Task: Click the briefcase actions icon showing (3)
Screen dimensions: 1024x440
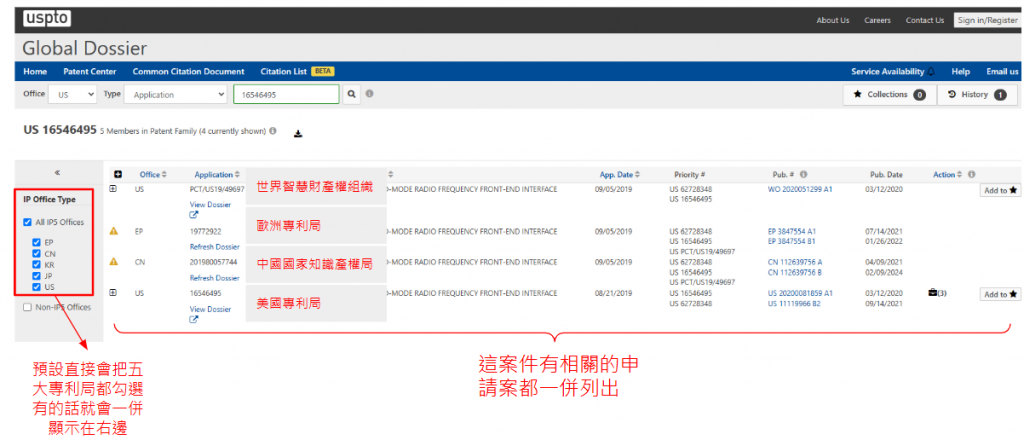Action: (x=933, y=293)
